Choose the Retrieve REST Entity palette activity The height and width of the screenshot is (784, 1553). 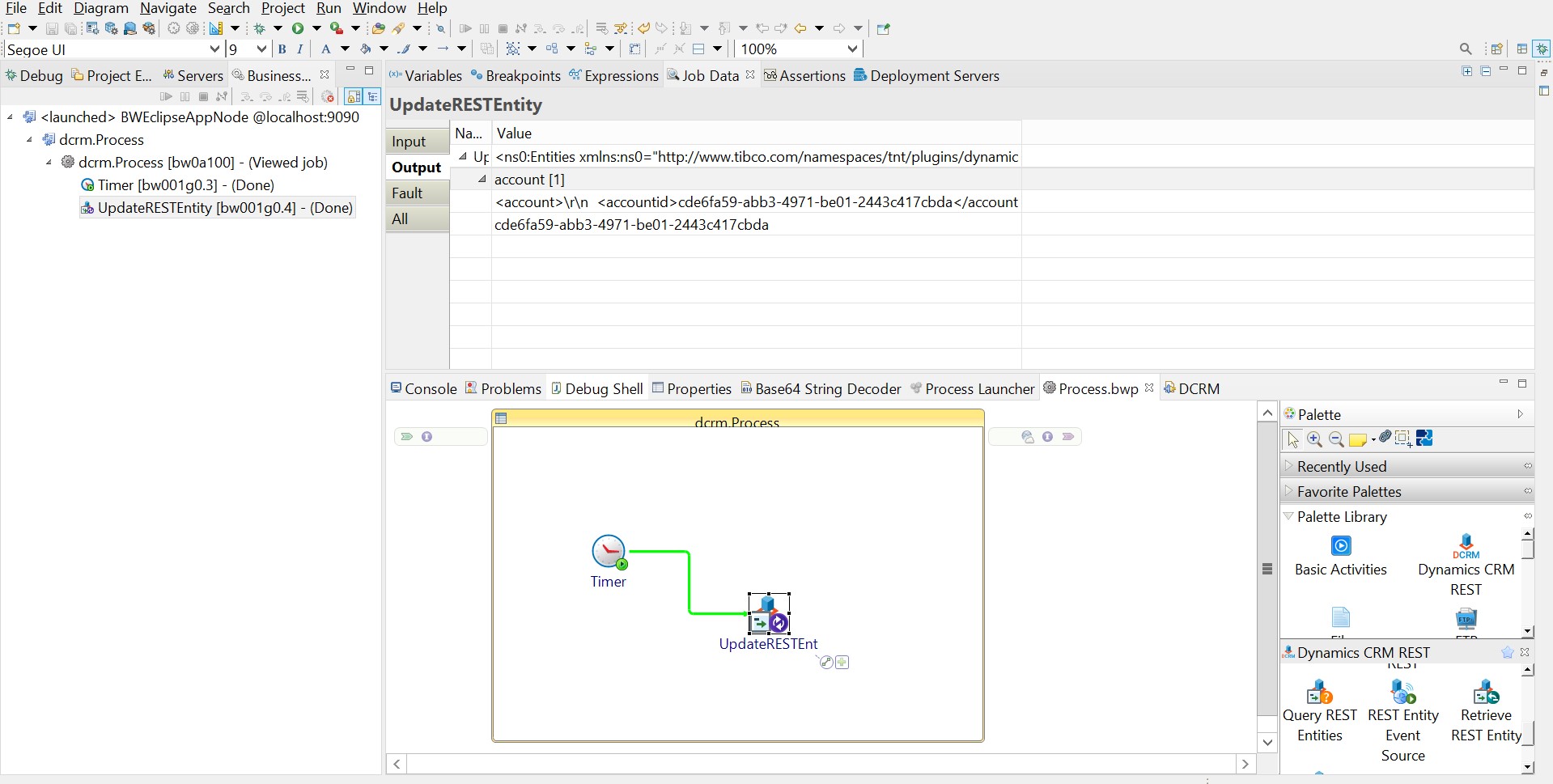point(1486,694)
